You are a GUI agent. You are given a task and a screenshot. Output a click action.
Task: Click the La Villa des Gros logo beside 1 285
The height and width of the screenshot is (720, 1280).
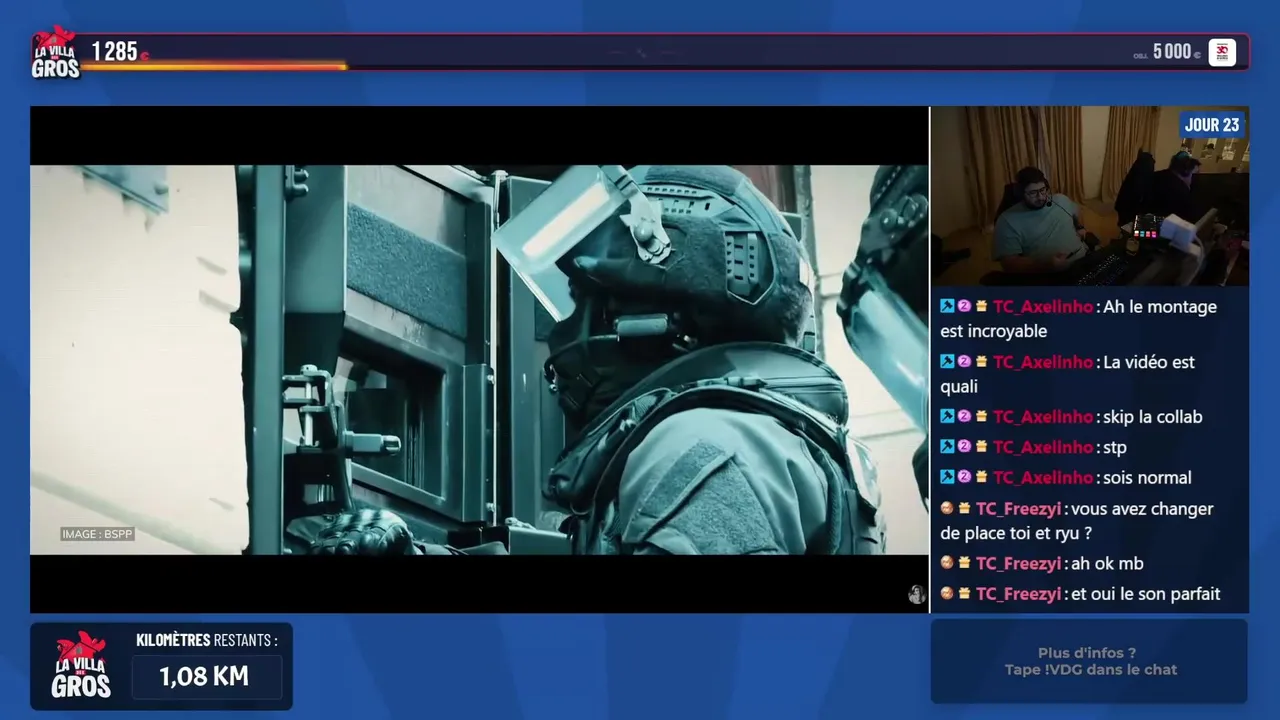tap(55, 52)
